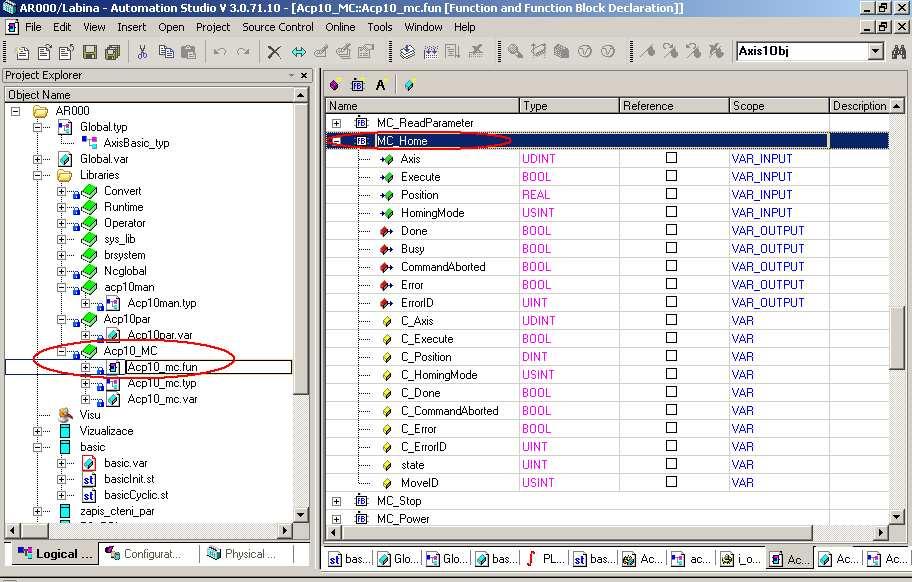
Task: Open the File menu
Action: coord(33,27)
